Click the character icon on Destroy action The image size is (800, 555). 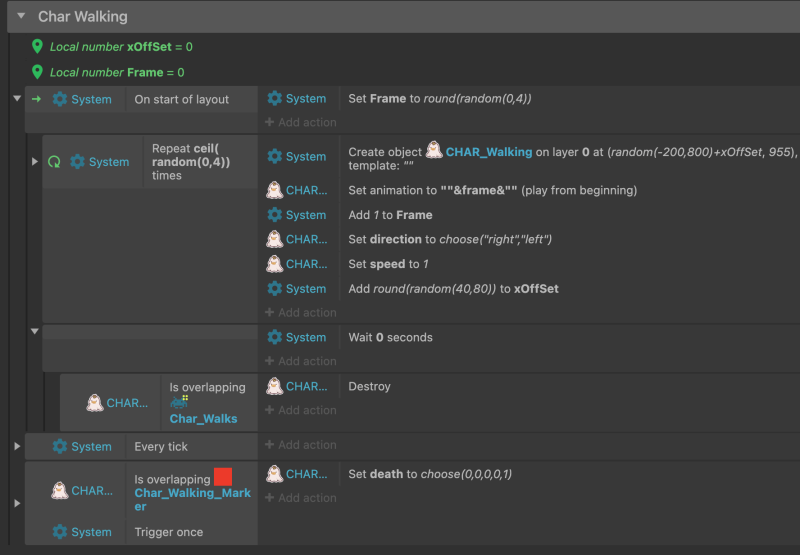[x=274, y=386]
